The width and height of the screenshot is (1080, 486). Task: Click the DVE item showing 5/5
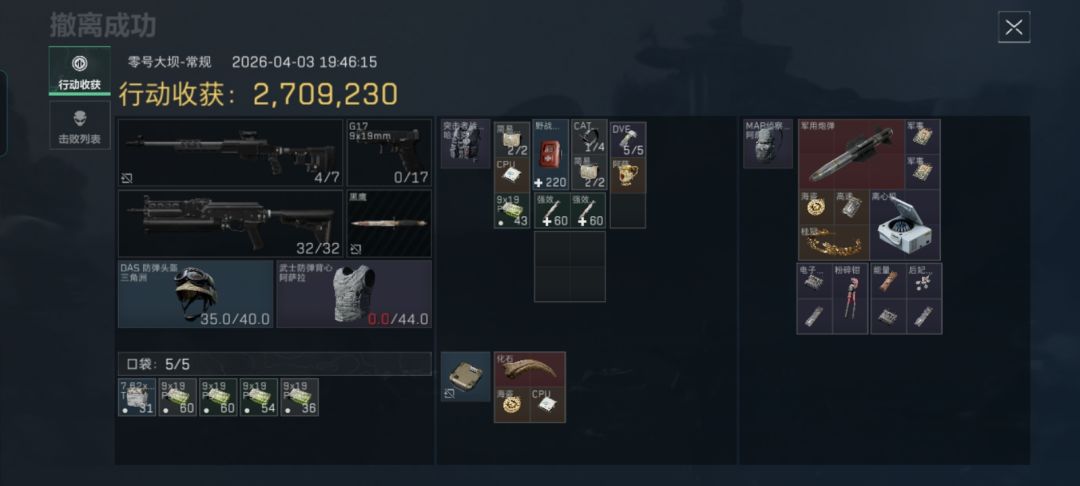coord(627,139)
